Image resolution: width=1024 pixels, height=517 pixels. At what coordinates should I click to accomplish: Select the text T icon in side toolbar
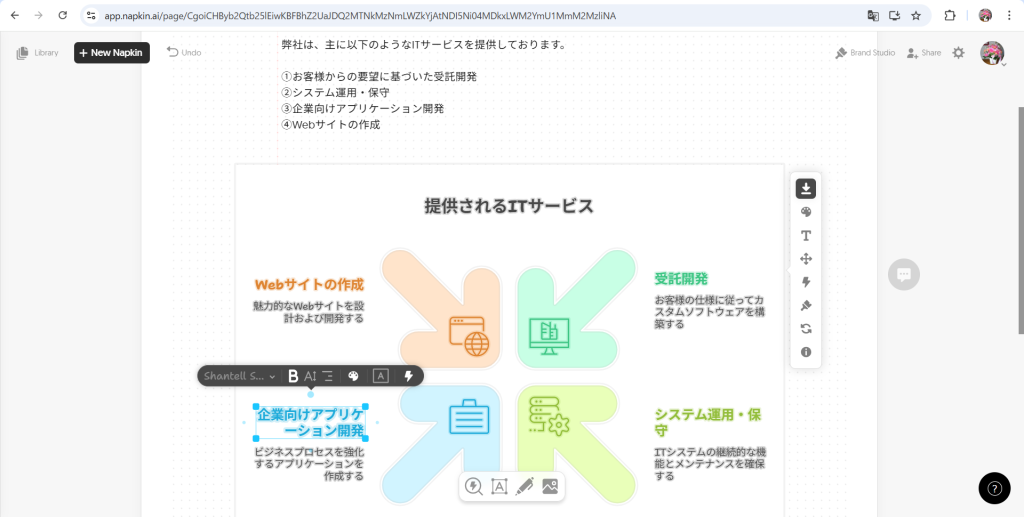tap(806, 235)
